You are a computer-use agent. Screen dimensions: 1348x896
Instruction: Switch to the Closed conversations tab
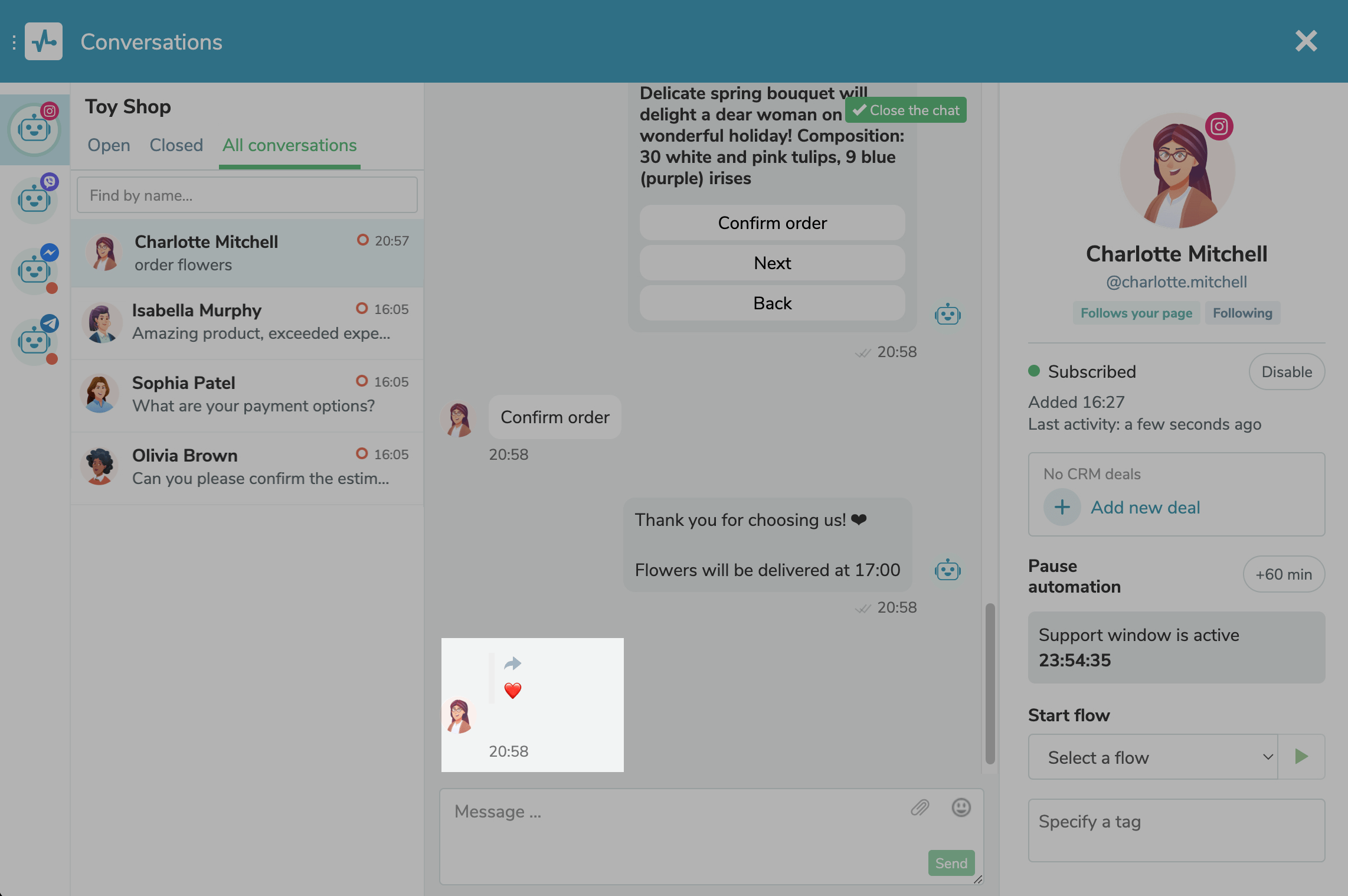point(175,144)
